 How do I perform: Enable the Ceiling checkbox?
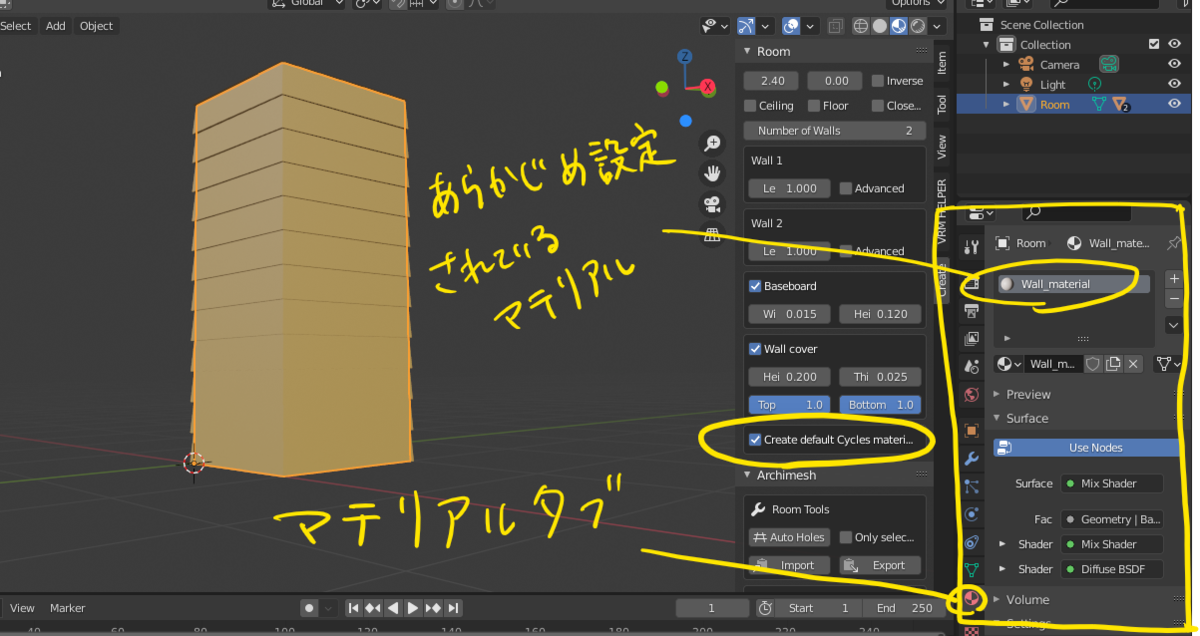(x=750, y=106)
